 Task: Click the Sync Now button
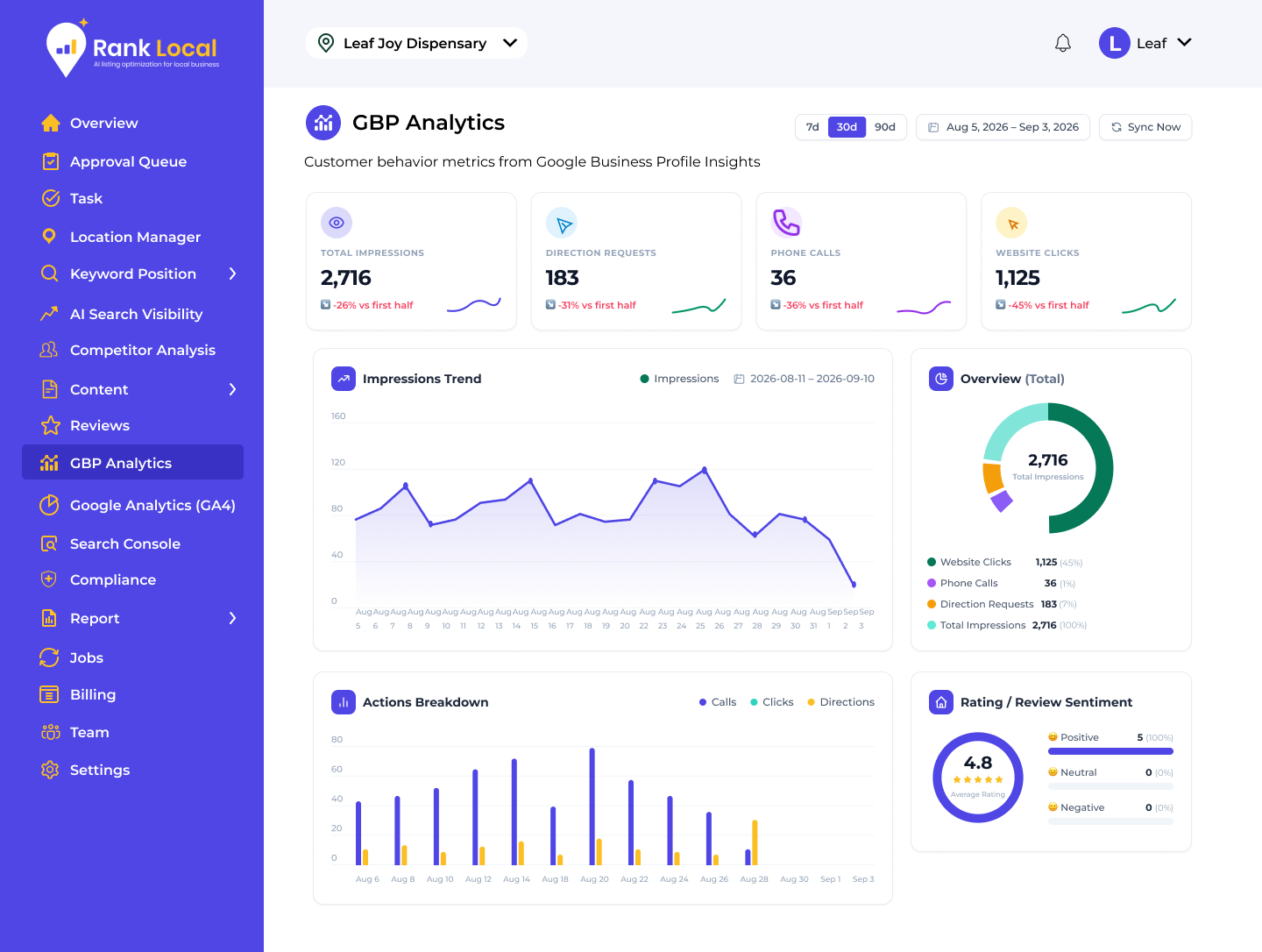tap(1145, 127)
